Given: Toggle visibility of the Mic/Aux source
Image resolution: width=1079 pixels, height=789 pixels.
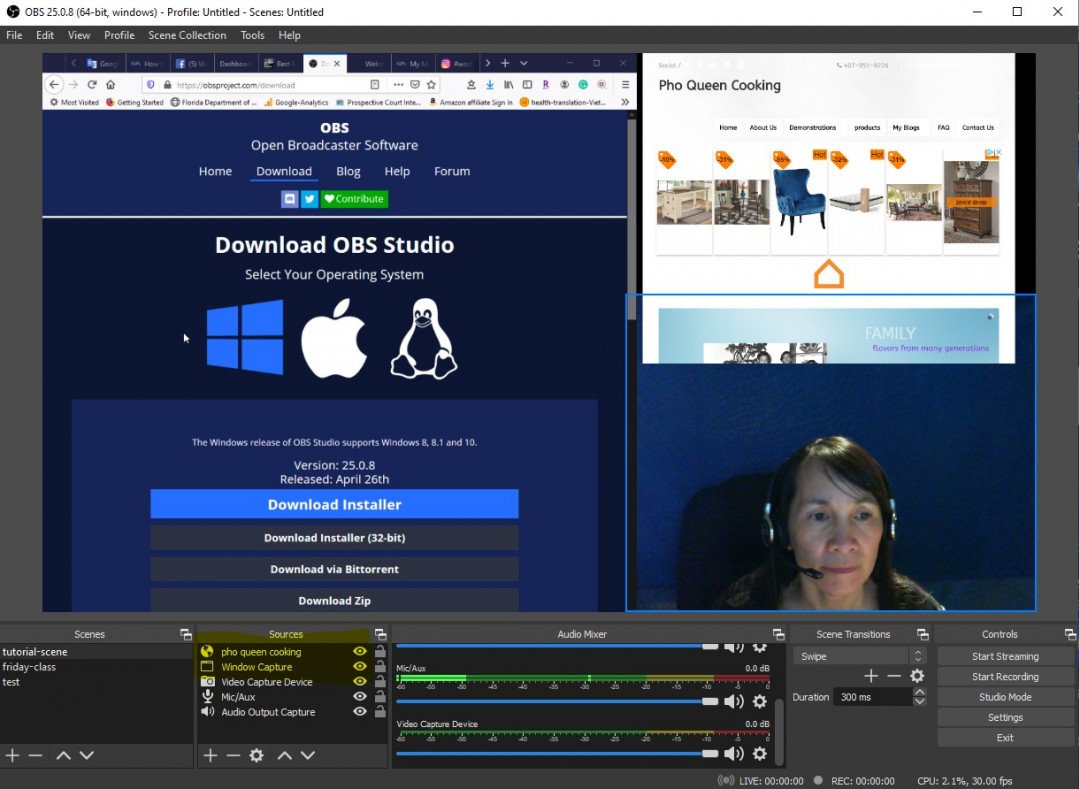Looking at the screenshot, I should [x=359, y=697].
